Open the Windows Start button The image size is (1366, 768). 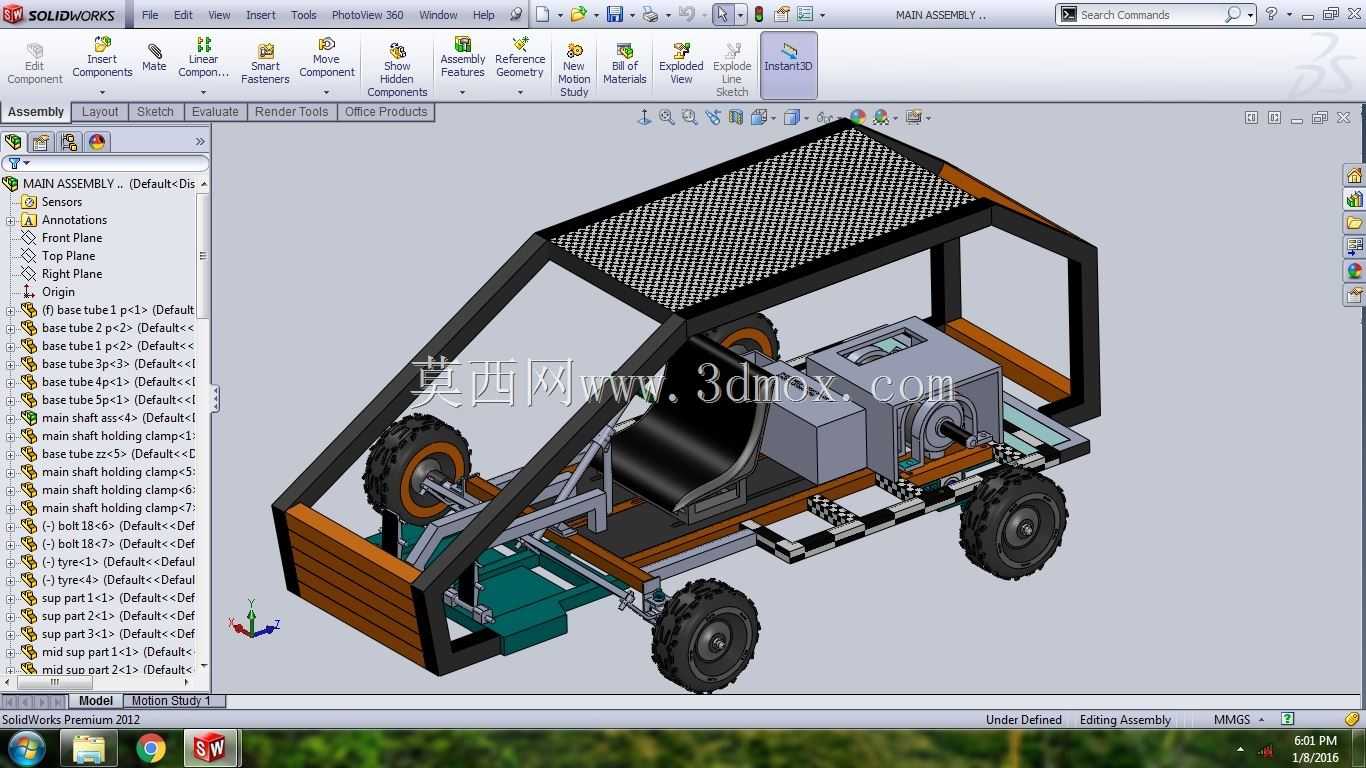[26, 748]
